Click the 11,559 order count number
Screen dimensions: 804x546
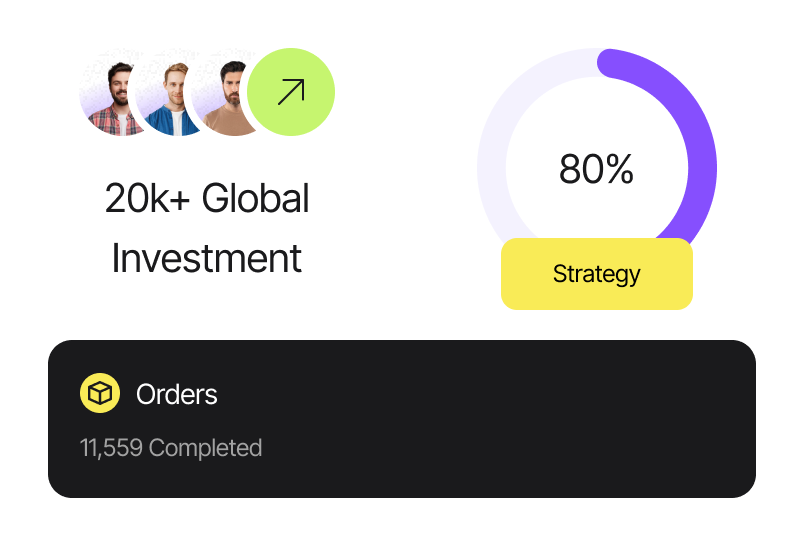111,448
